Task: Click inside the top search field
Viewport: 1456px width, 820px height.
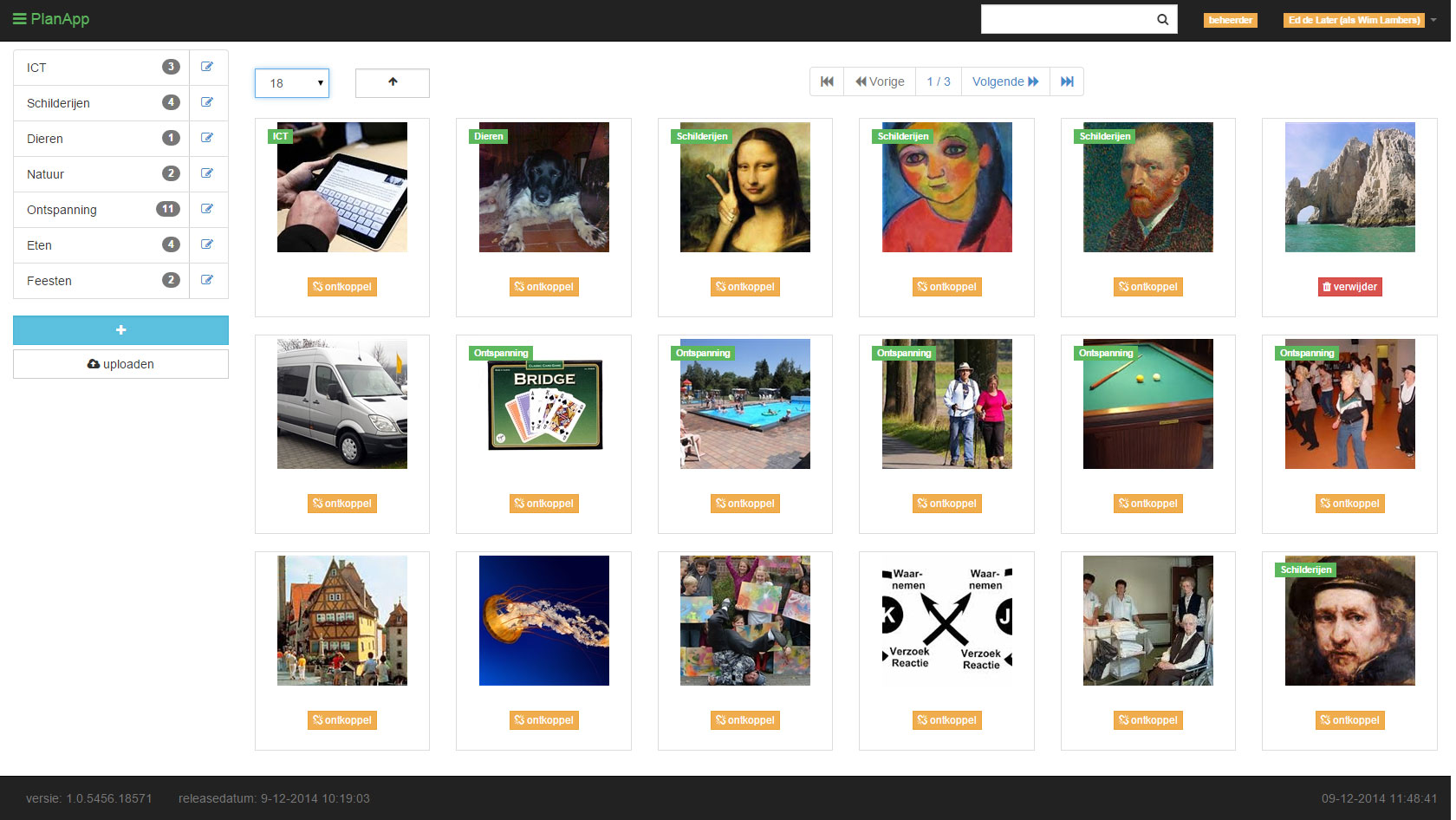Action: pyautogui.click(x=1066, y=20)
